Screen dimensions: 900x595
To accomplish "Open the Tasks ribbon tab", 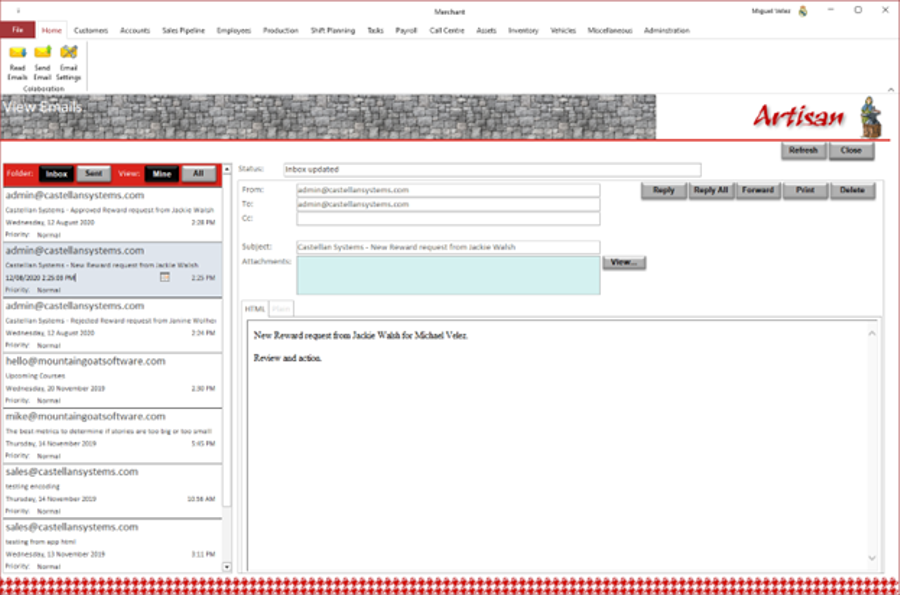I will pos(375,30).
